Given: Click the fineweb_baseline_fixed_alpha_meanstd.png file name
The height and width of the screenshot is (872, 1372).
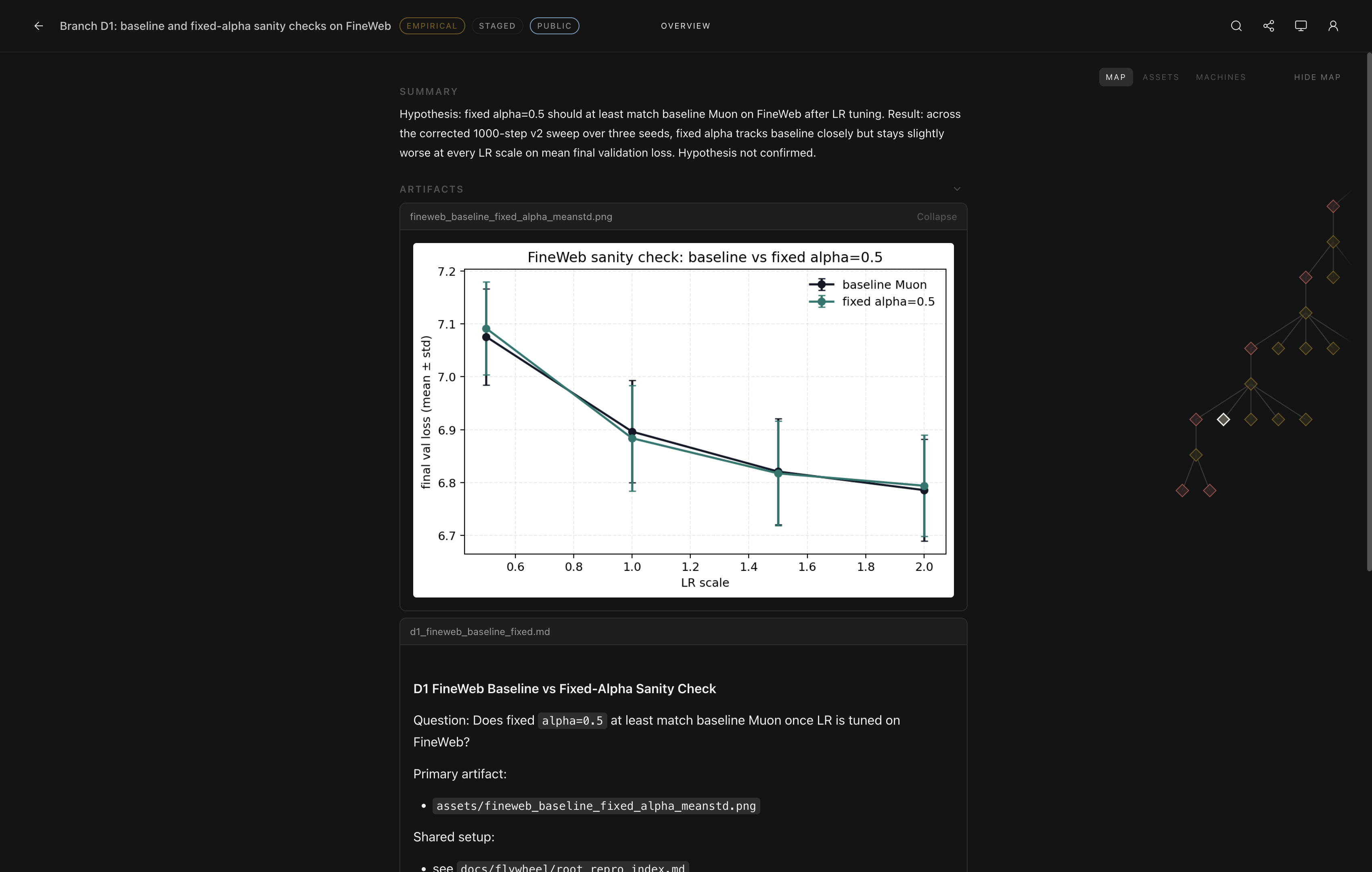Looking at the screenshot, I should (511, 216).
